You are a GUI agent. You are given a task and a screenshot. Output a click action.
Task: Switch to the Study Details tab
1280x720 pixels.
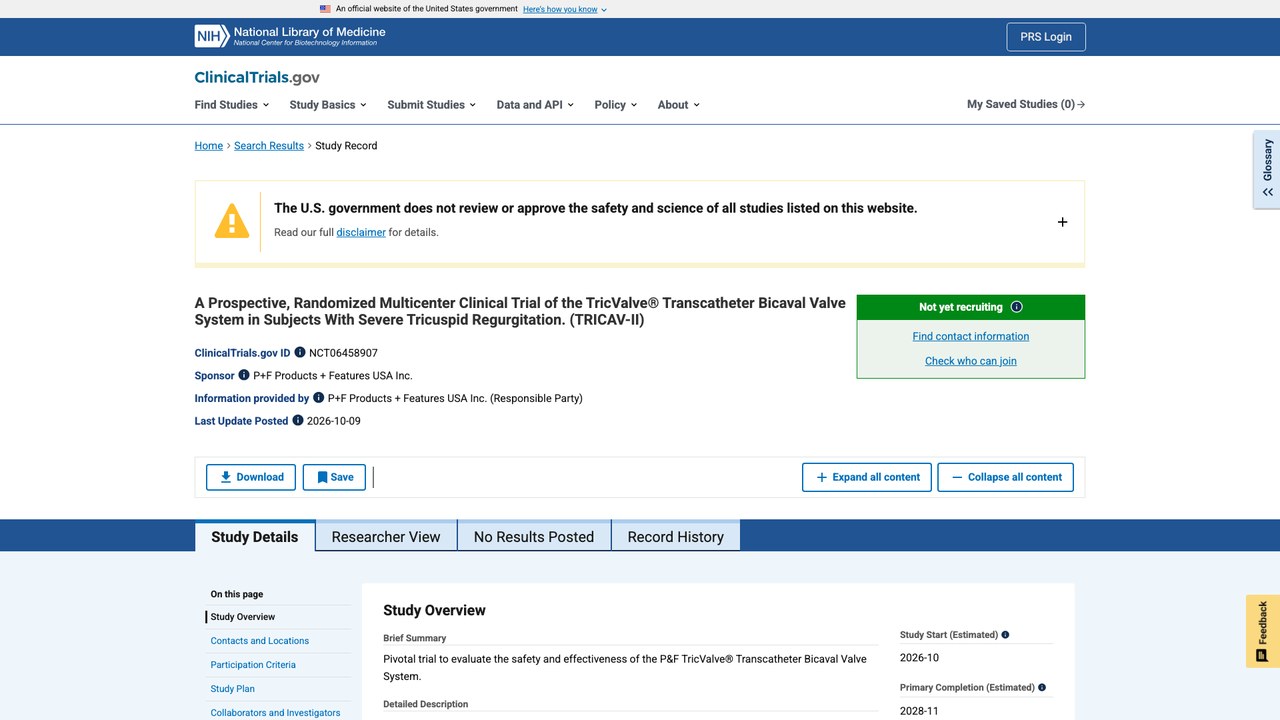(x=255, y=537)
